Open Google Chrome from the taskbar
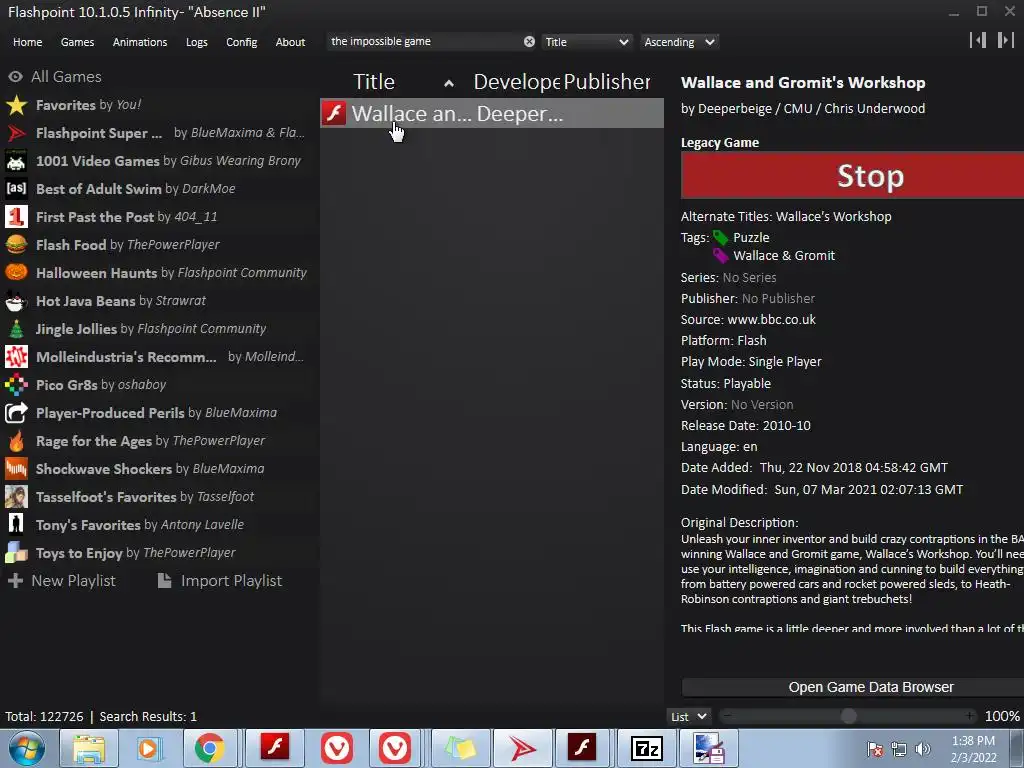This screenshot has height=768, width=1024. [209, 748]
